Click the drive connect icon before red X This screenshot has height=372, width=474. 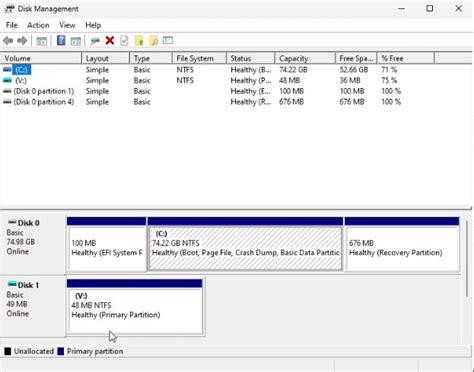click(95, 41)
